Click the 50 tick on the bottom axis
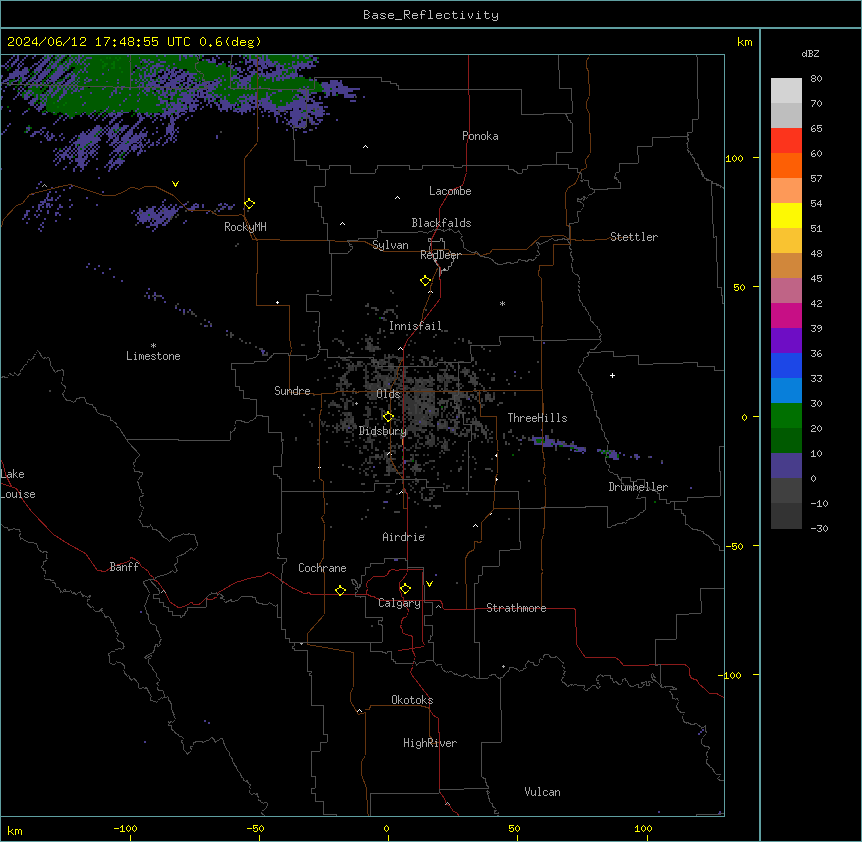This screenshot has height=842, width=862. point(514,828)
